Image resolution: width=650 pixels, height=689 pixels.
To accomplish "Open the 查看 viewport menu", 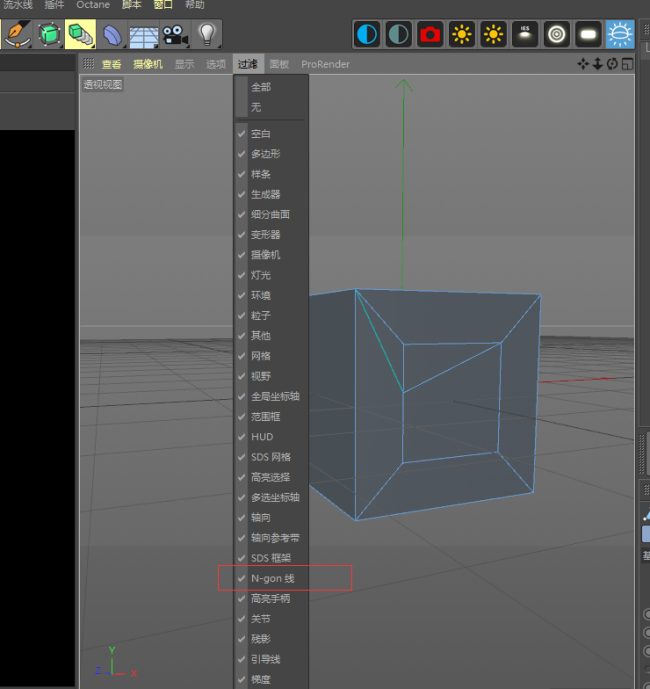I will (111, 64).
